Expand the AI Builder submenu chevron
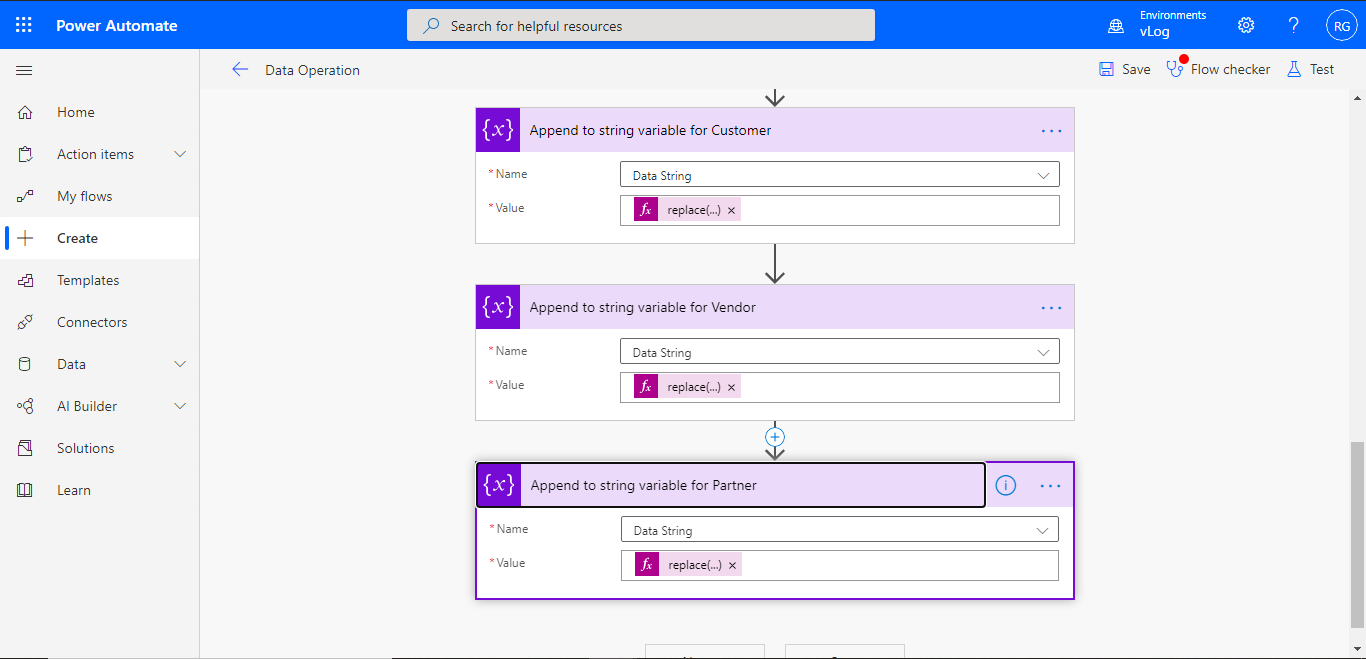Viewport: 1366px width, 659px height. [x=180, y=406]
